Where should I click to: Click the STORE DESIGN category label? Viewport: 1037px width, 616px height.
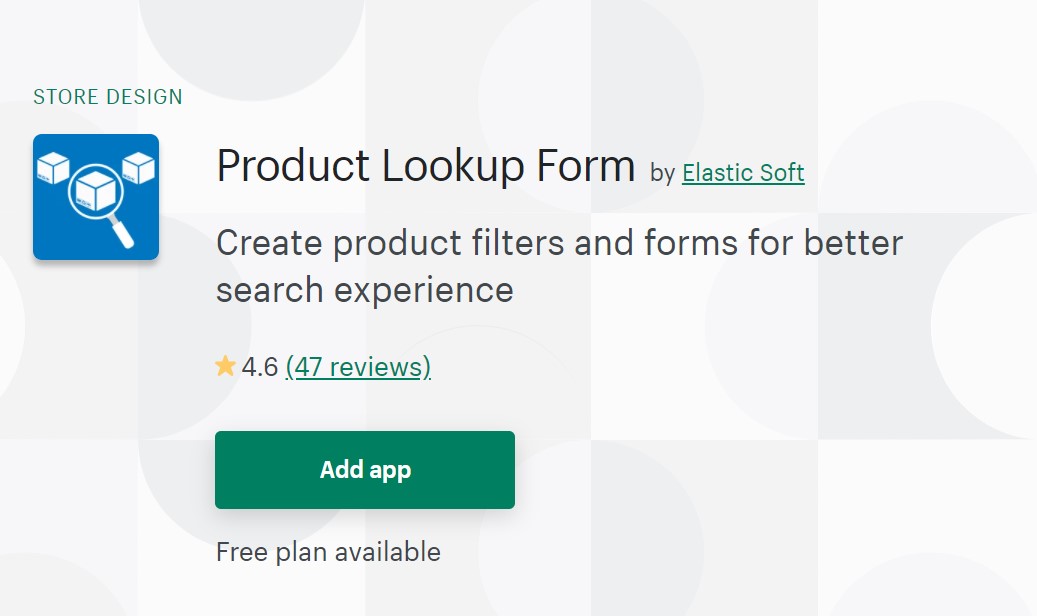[108, 97]
